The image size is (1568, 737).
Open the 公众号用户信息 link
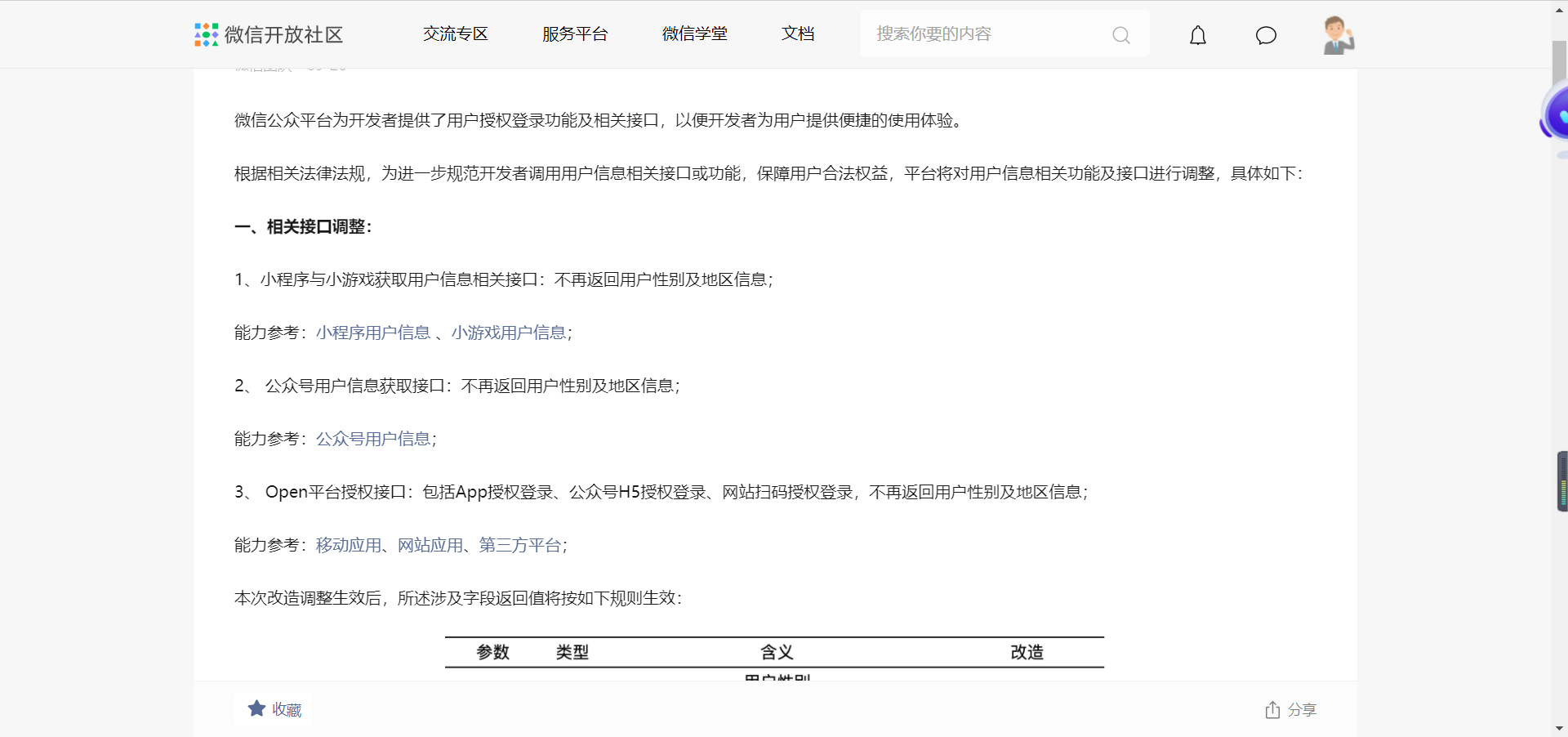coord(373,439)
